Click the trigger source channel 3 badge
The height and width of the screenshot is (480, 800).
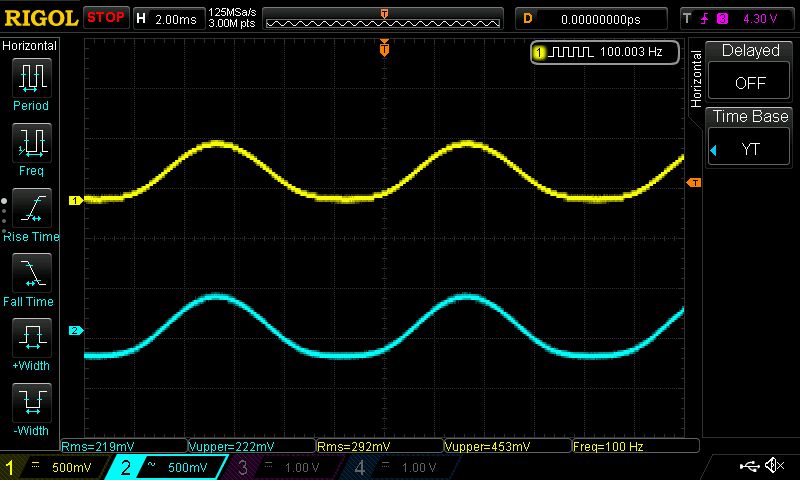[722, 19]
